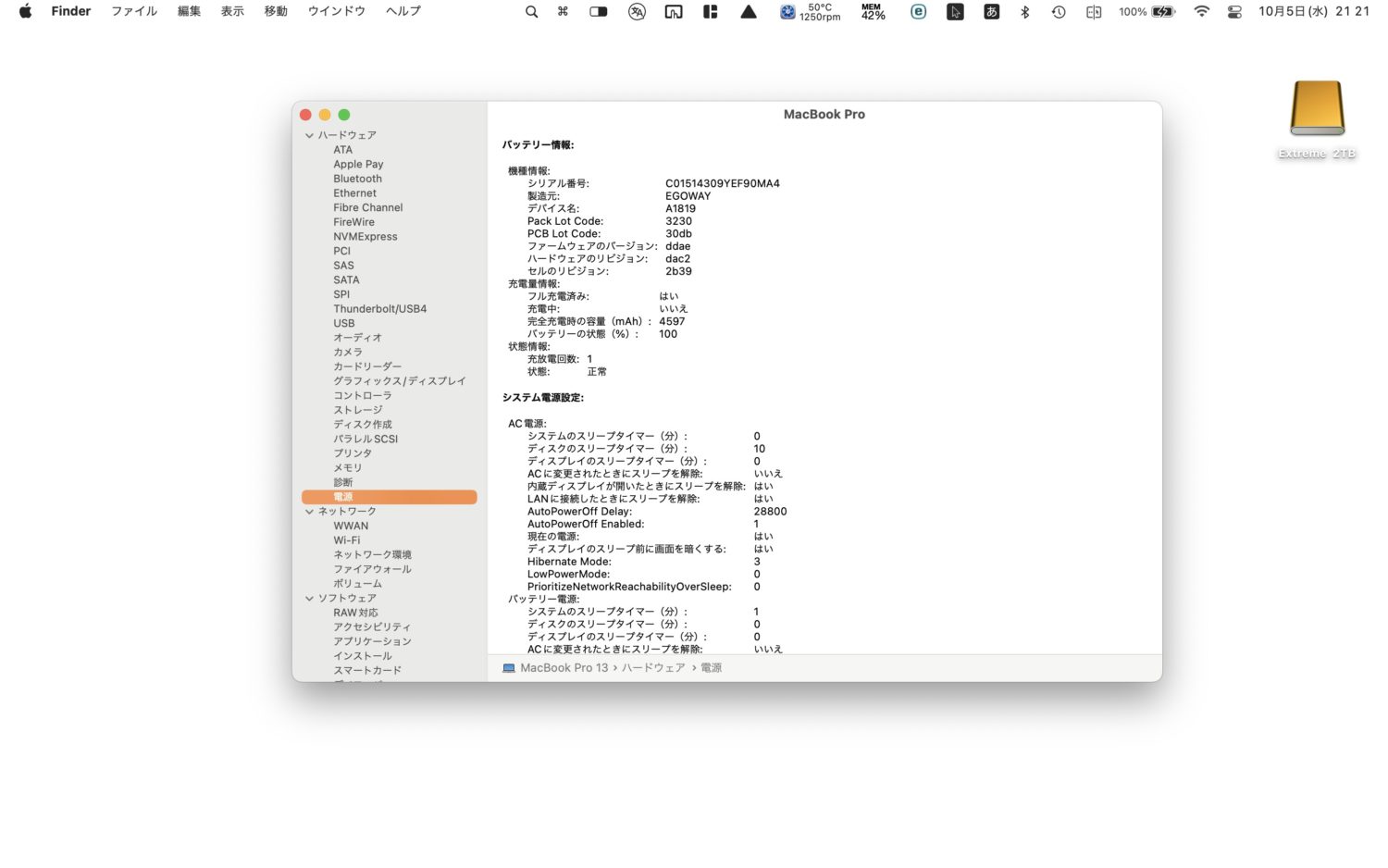Open the Bluetooth menu bar icon
The image size is (1388, 868).
[x=1024, y=12]
